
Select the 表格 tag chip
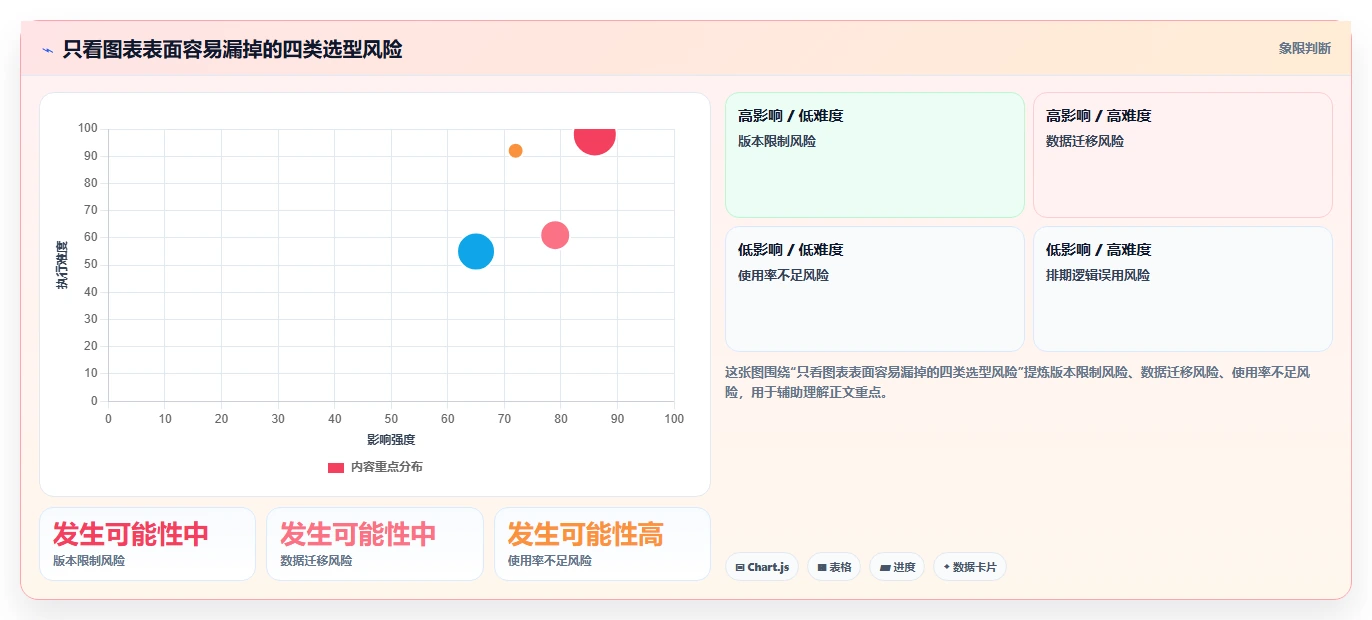pyautogui.click(x=834, y=567)
